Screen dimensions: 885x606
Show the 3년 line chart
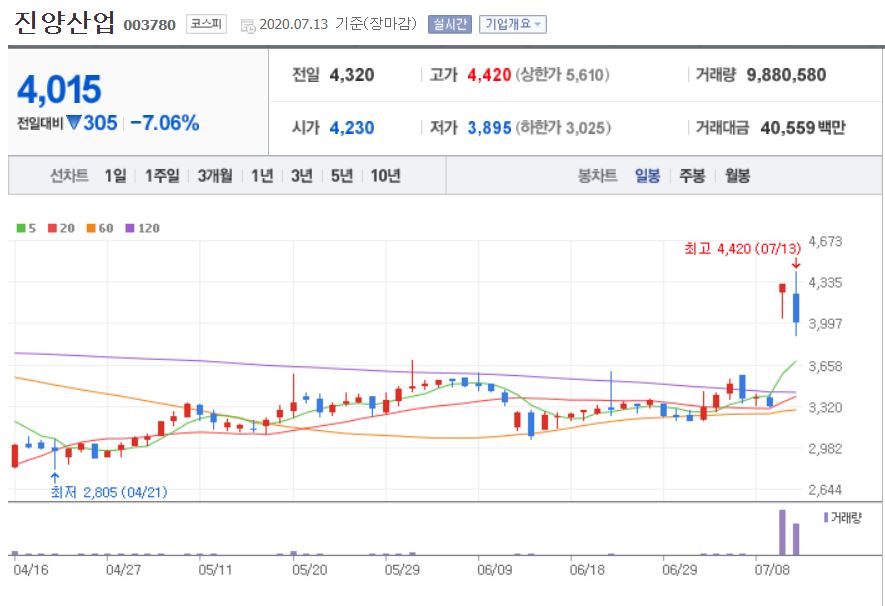pyautogui.click(x=302, y=175)
